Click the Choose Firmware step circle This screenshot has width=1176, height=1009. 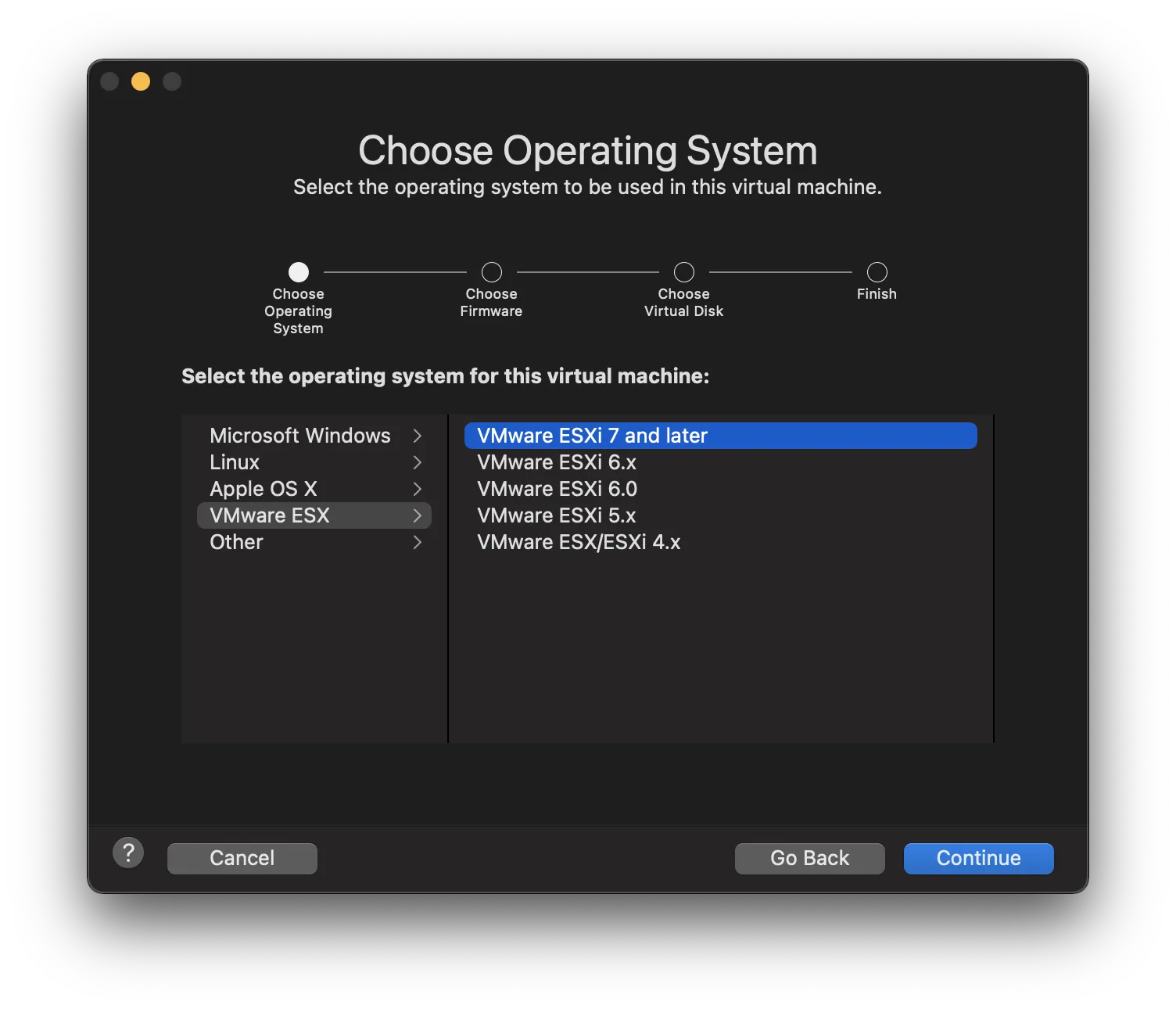[491, 272]
